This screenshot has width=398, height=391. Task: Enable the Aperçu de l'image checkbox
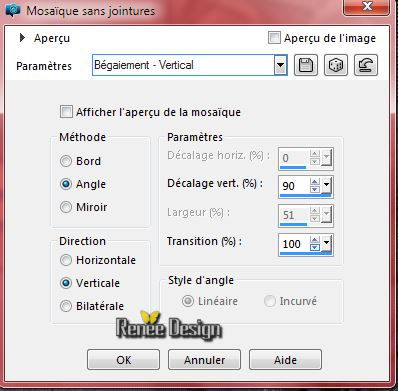274,37
